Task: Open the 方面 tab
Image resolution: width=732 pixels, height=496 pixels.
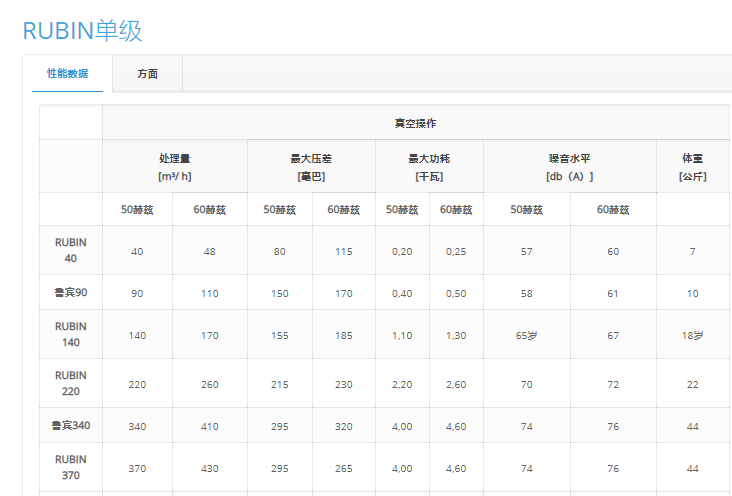Action: coord(148,74)
